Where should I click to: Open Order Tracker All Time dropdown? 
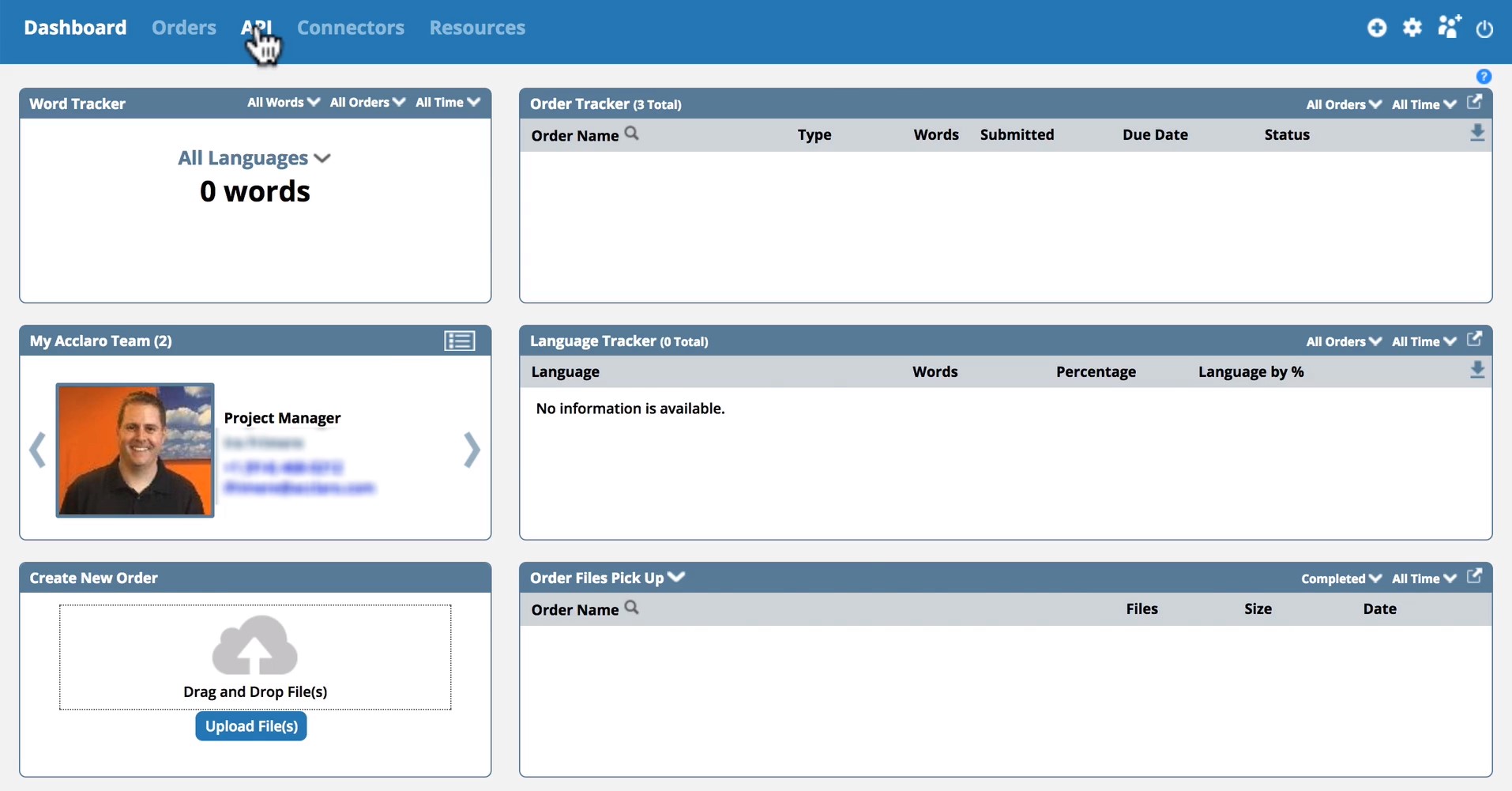tap(1424, 104)
